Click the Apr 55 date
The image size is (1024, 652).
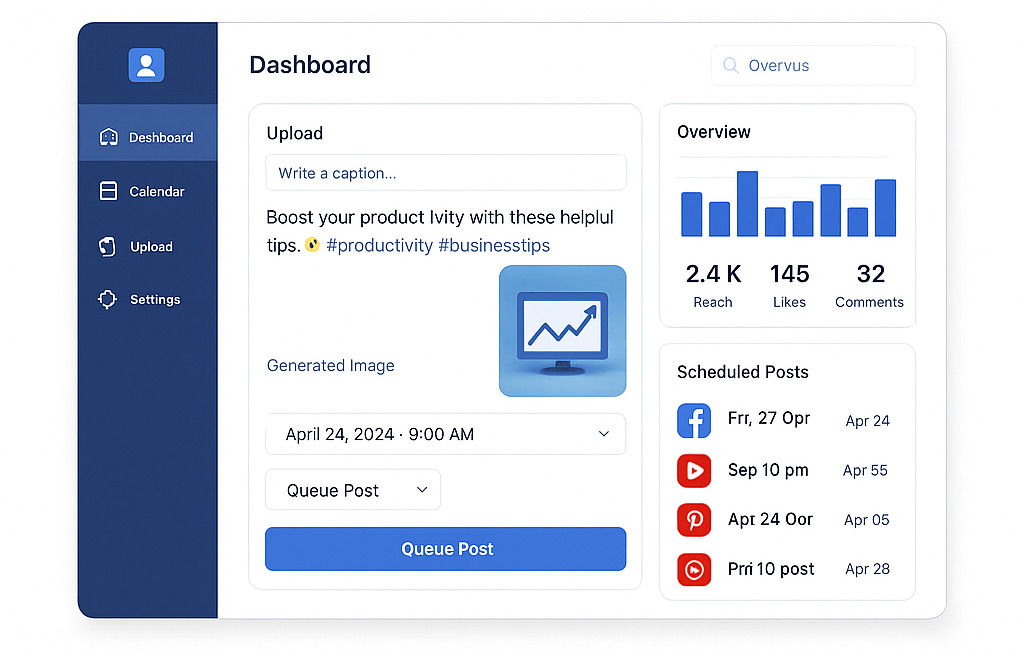click(x=865, y=470)
